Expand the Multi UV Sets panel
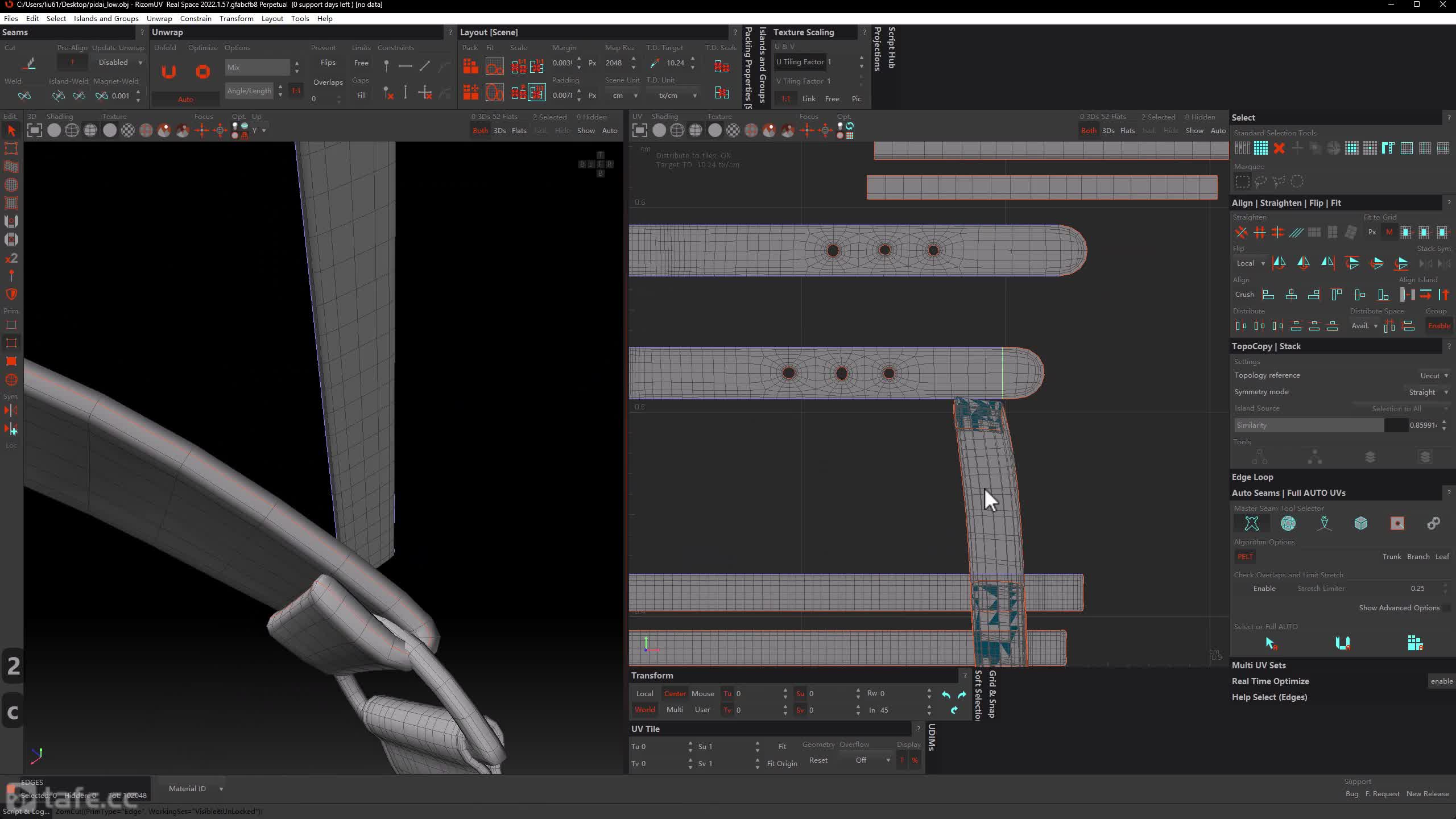The height and width of the screenshot is (819, 1456). 1258,665
